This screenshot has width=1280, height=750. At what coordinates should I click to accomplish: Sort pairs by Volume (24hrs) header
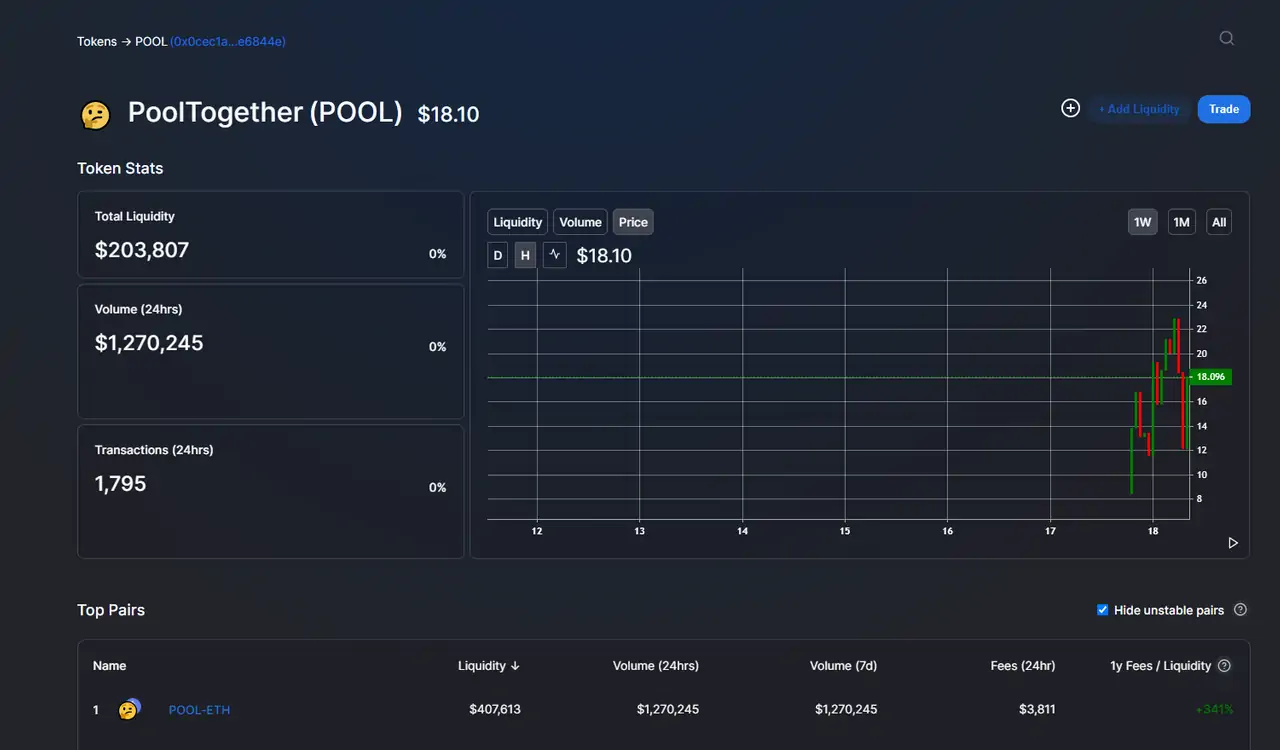tap(656, 666)
